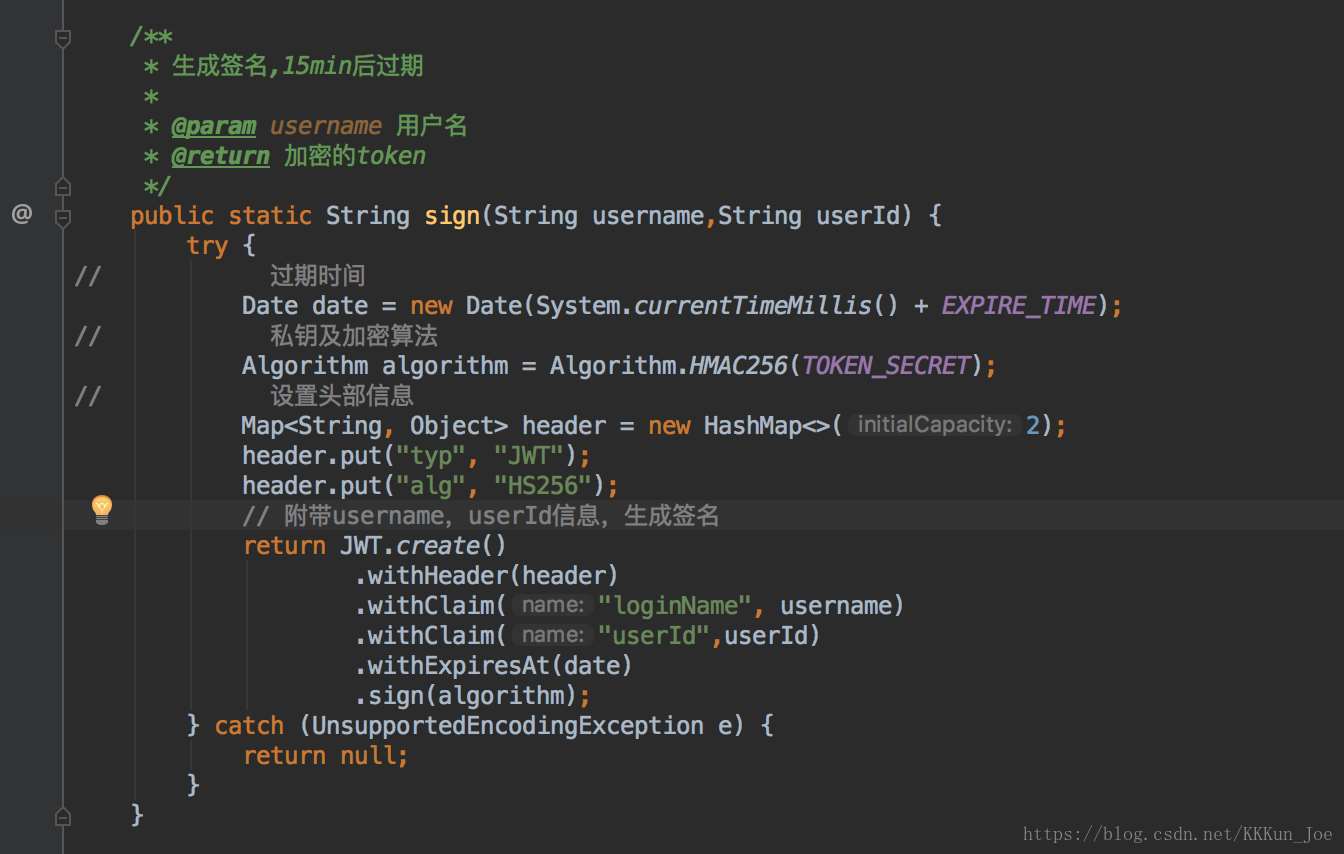
Task: Click the public keyword in method declaration
Action: 172,216
